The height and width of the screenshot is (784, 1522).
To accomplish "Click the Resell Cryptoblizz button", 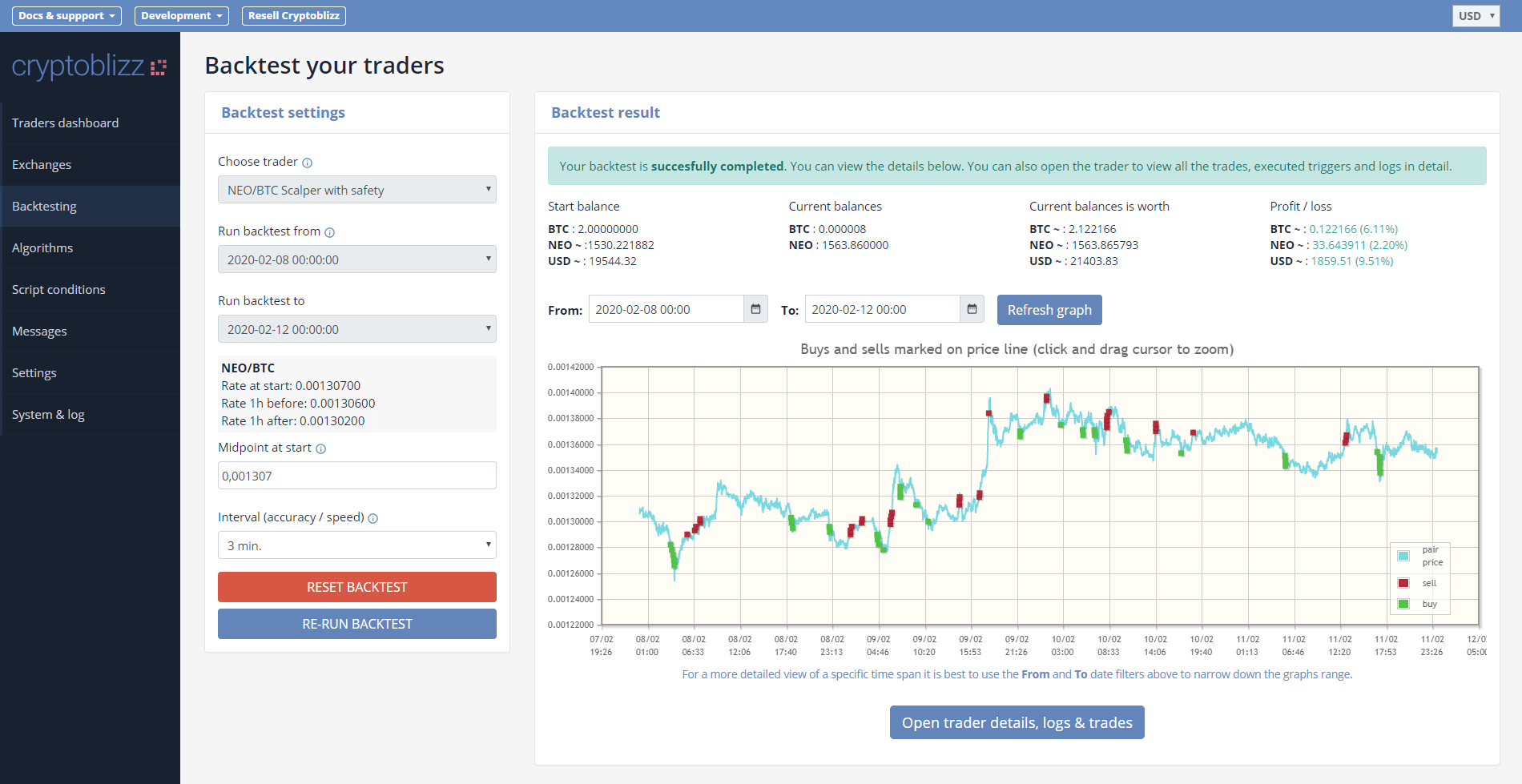I will [x=294, y=16].
